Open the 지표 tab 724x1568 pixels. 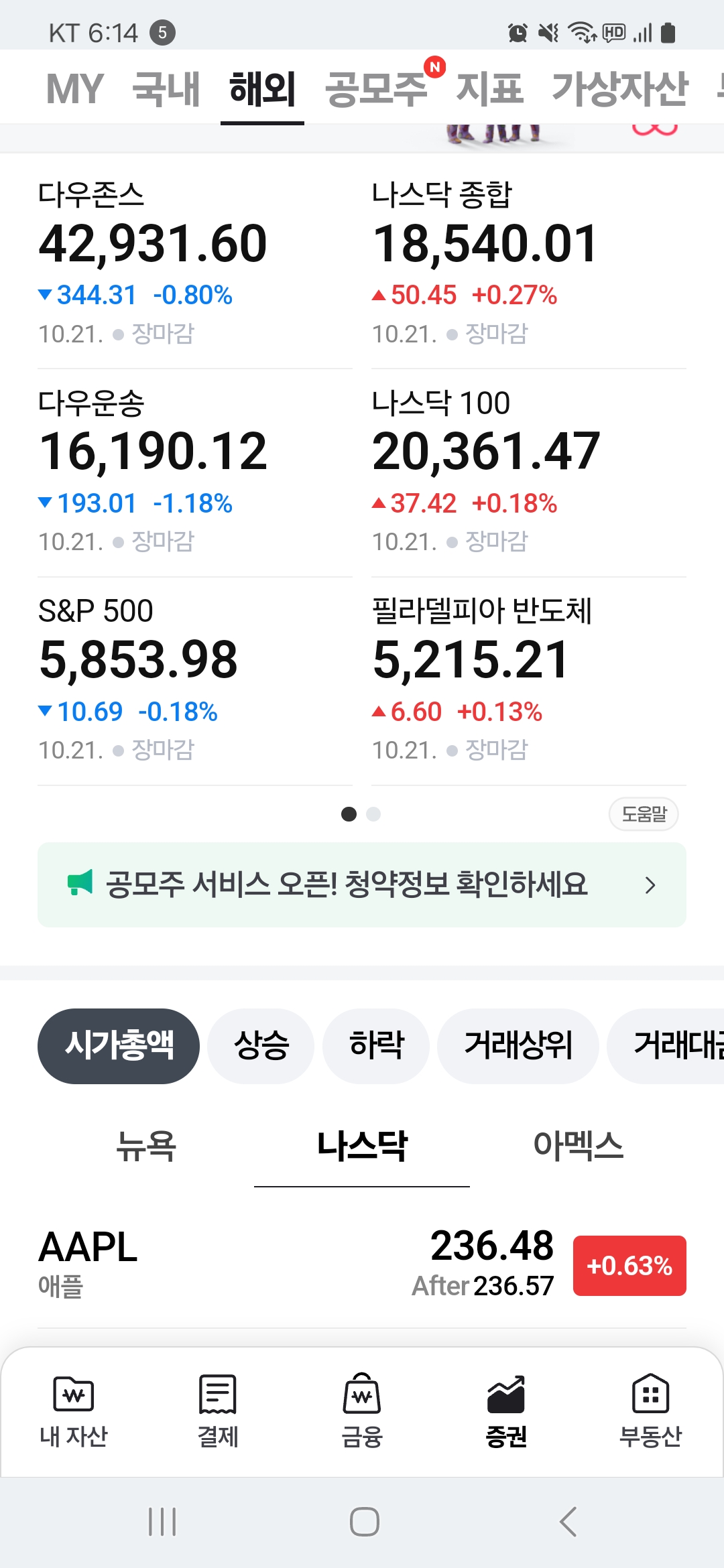coord(489,88)
